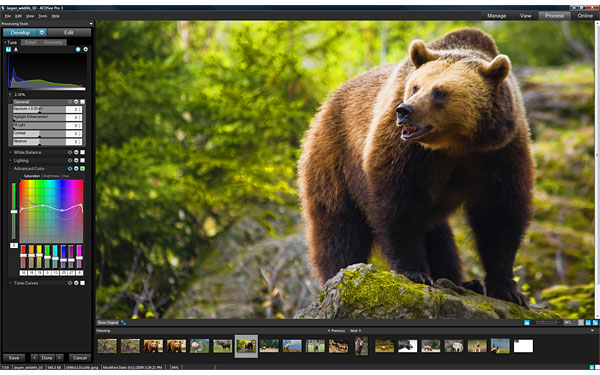Screen dimensions: 600x375
Task: Open the Edit menu in menu bar
Action: pos(18,16)
